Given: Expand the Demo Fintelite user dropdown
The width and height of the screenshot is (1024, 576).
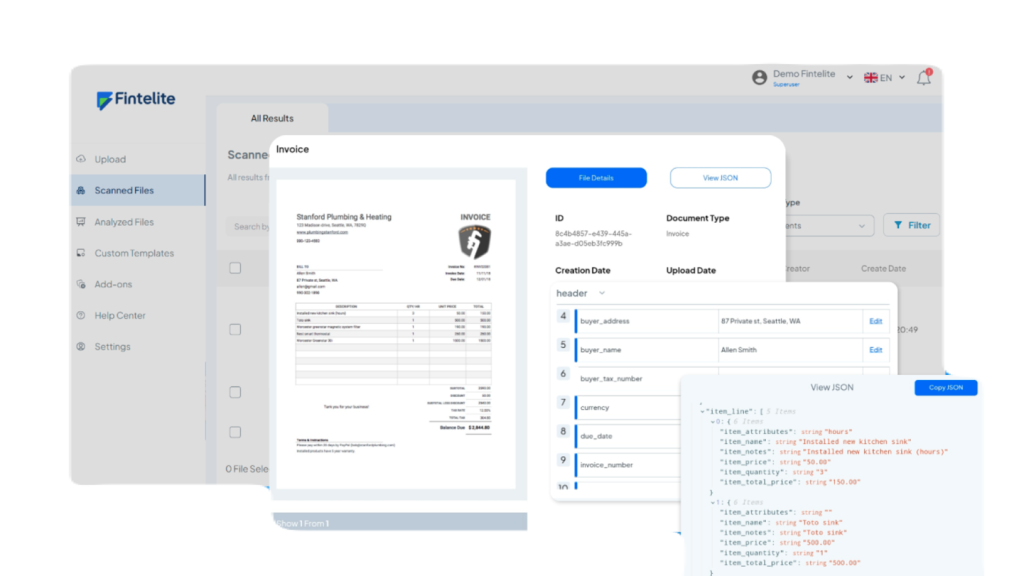Looking at the screenshot, I should click(849, 77).
